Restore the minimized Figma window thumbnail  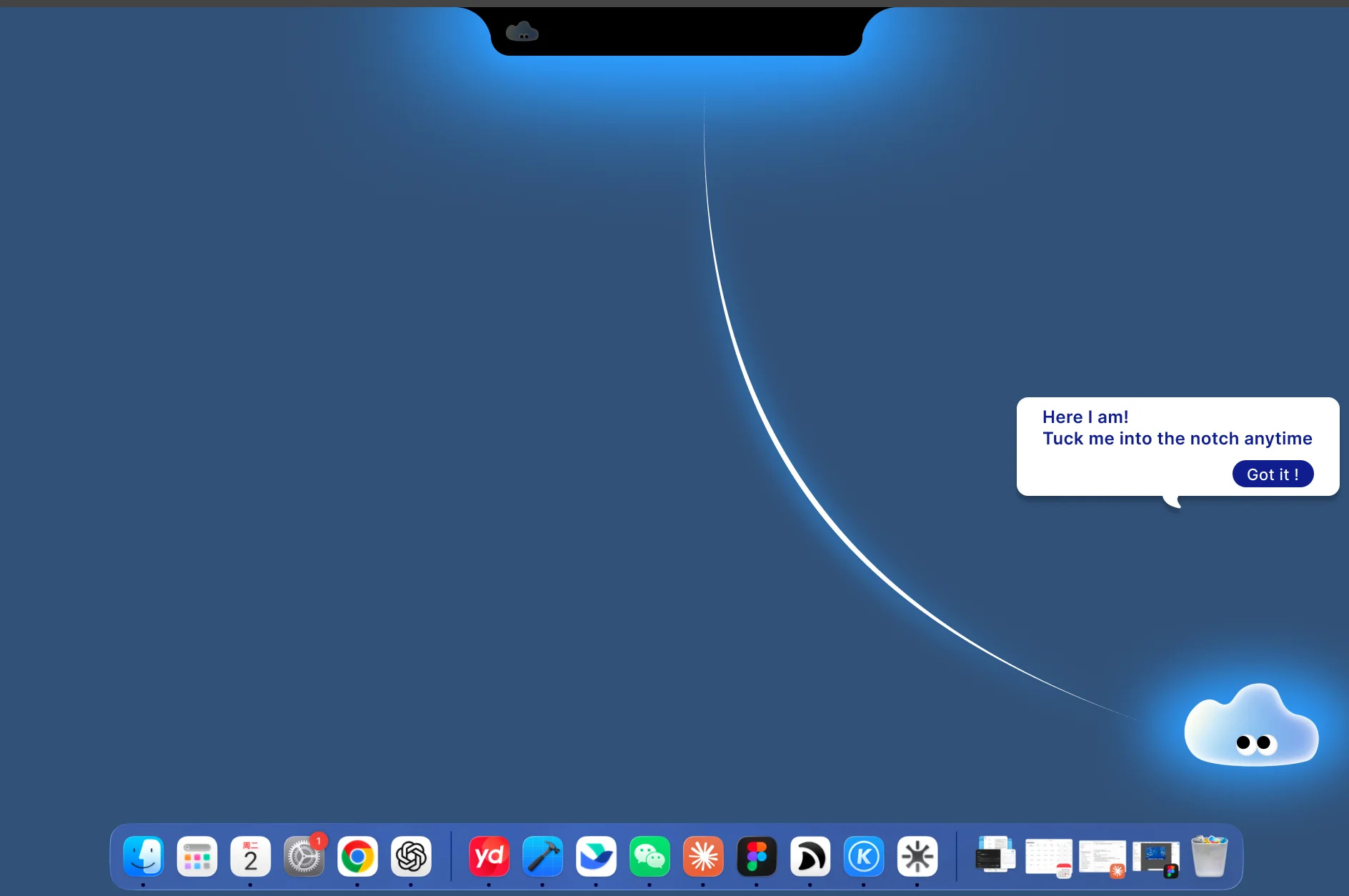click(x=1156, y=859)
